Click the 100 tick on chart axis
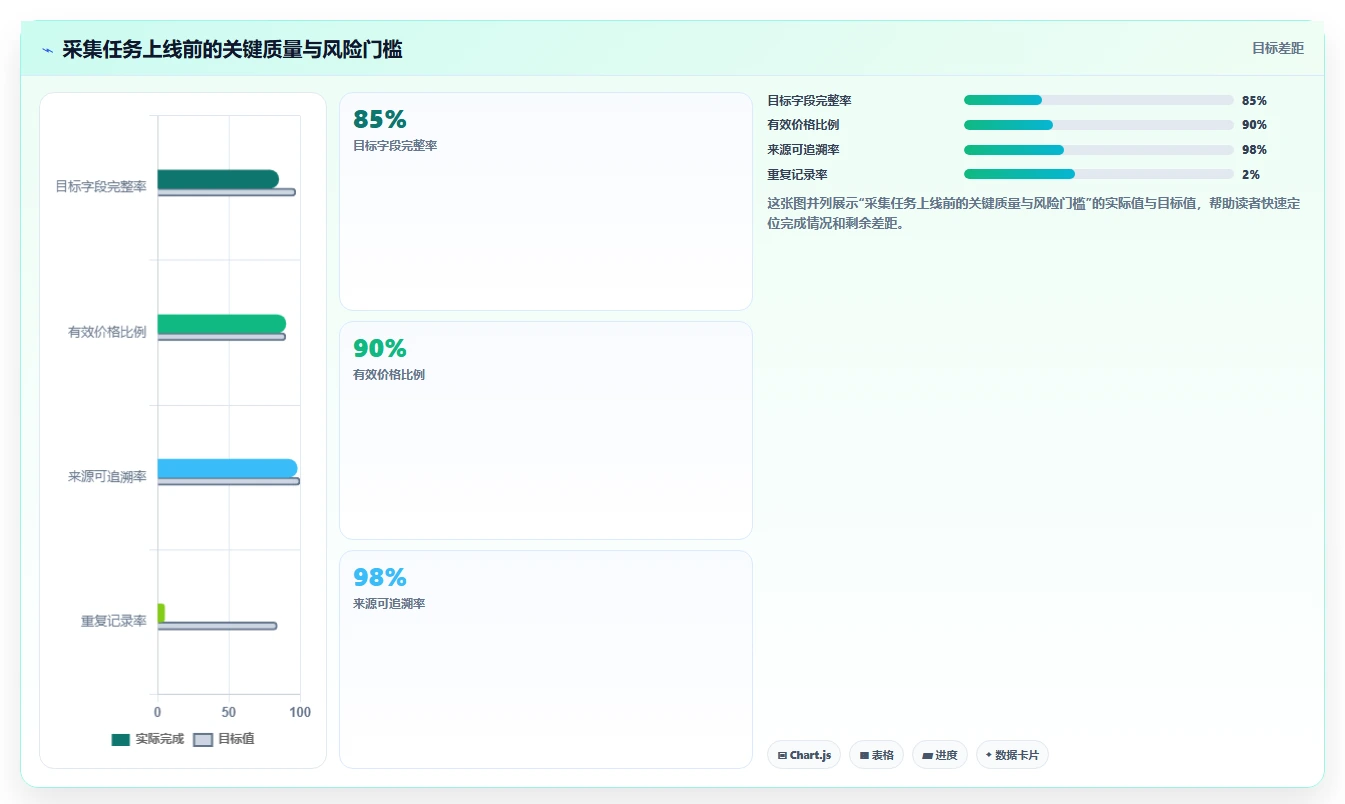The height and width of the screenshot is (804, 1345). 299,712
